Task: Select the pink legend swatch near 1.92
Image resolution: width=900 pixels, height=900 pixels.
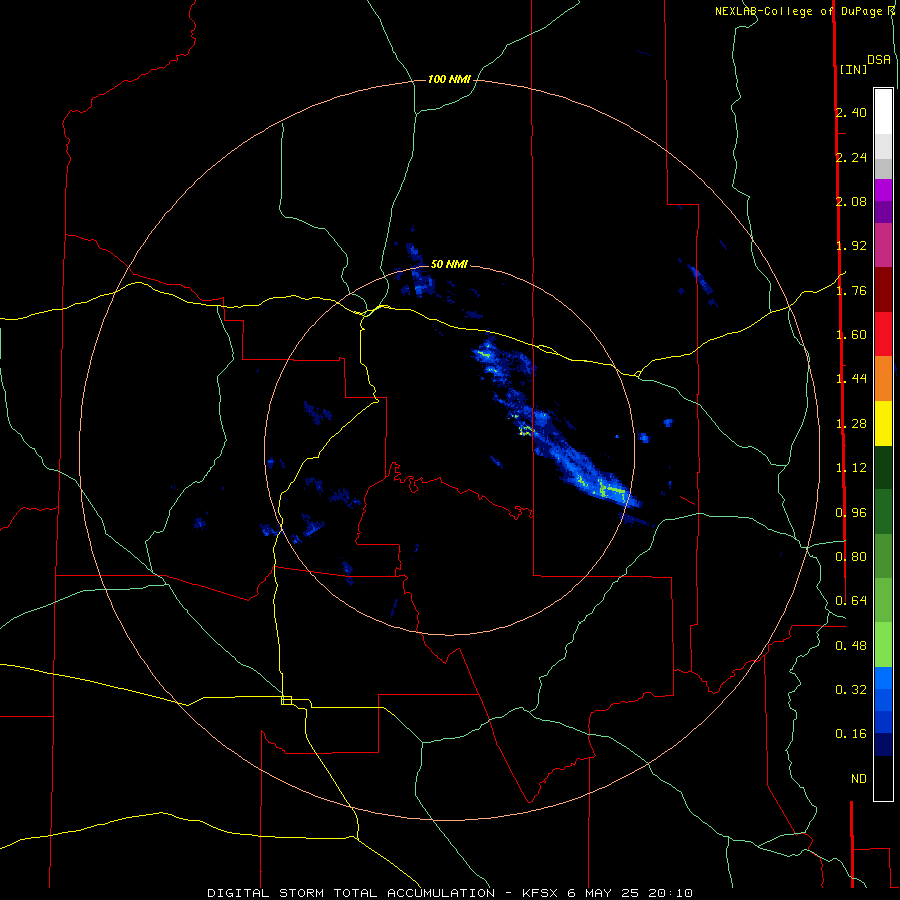Action: click(x=883, y=245)
